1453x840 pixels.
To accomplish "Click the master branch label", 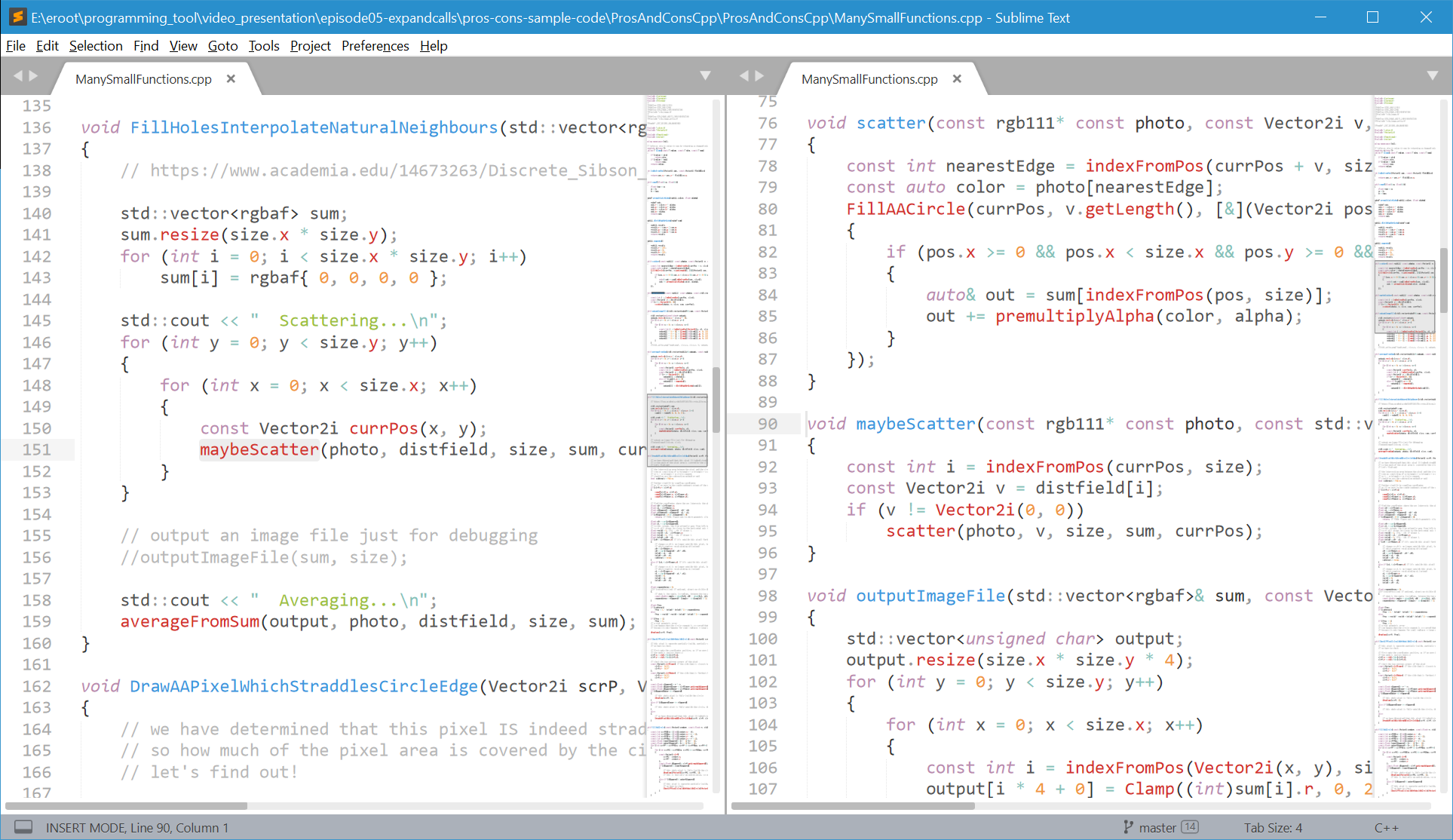I will [1157, 828].
